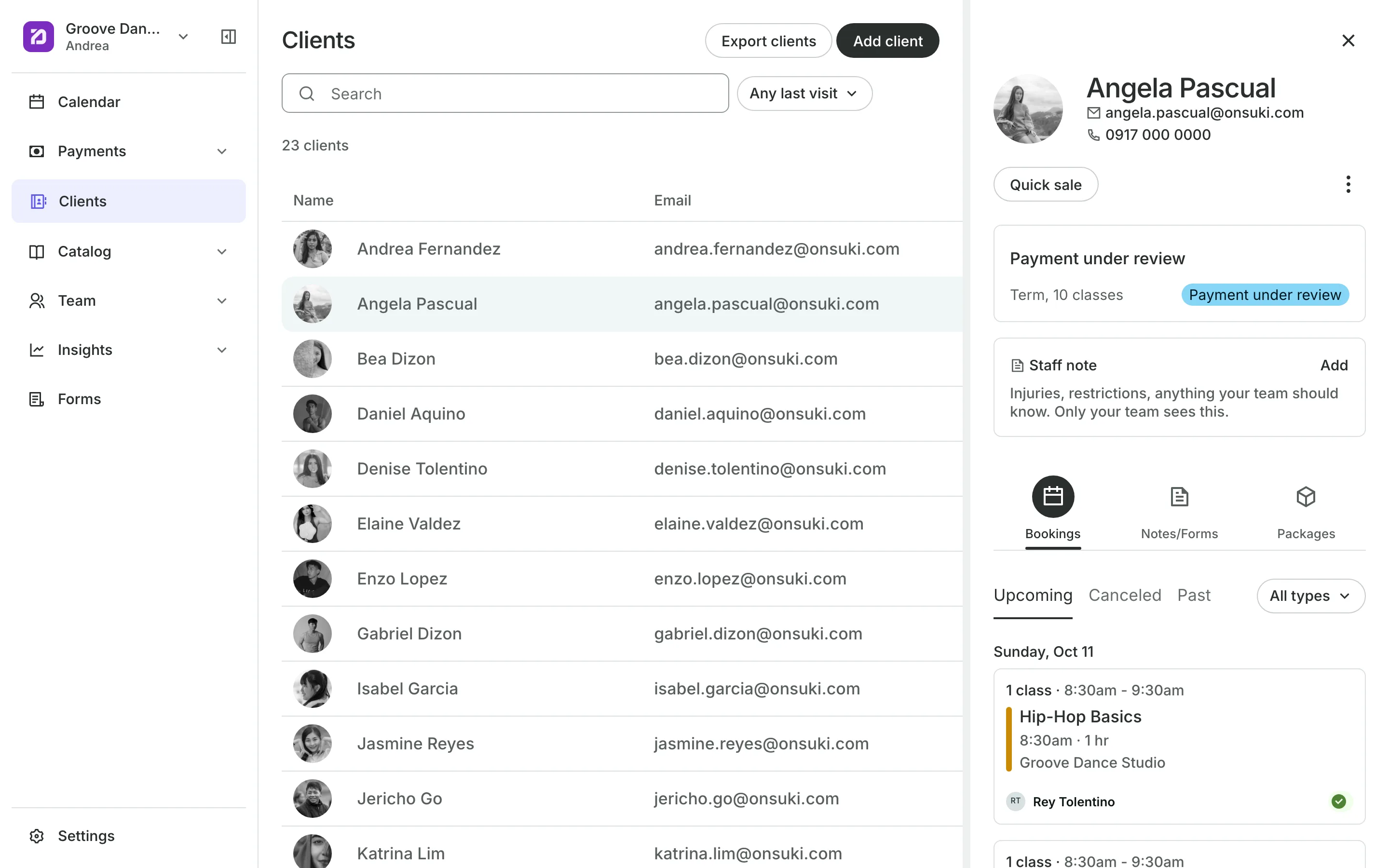1389x868 pixels.
Task: Open the All types dropdown
Action: click(1310, 596)
